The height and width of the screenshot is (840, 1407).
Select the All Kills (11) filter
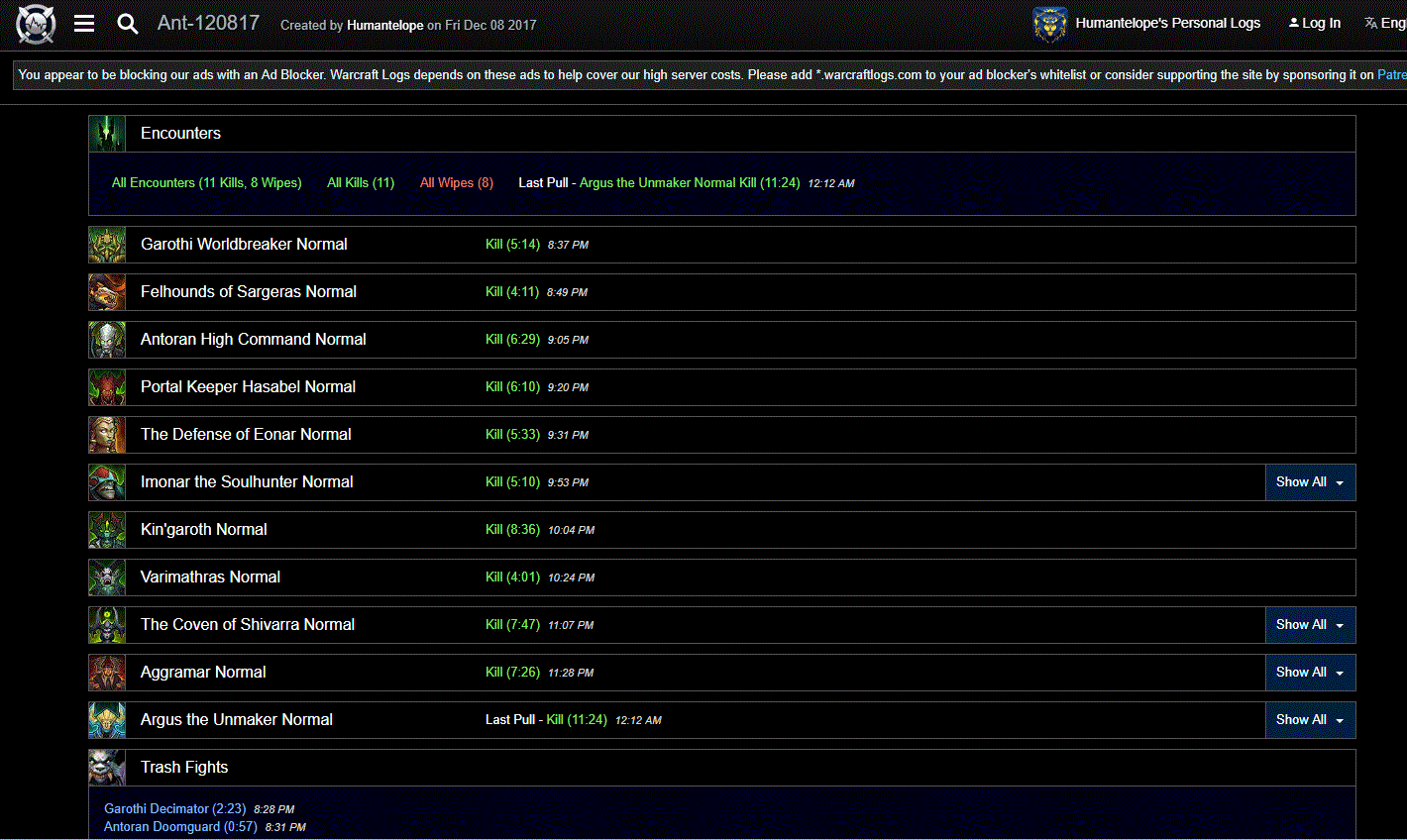(x=361, y=183)
